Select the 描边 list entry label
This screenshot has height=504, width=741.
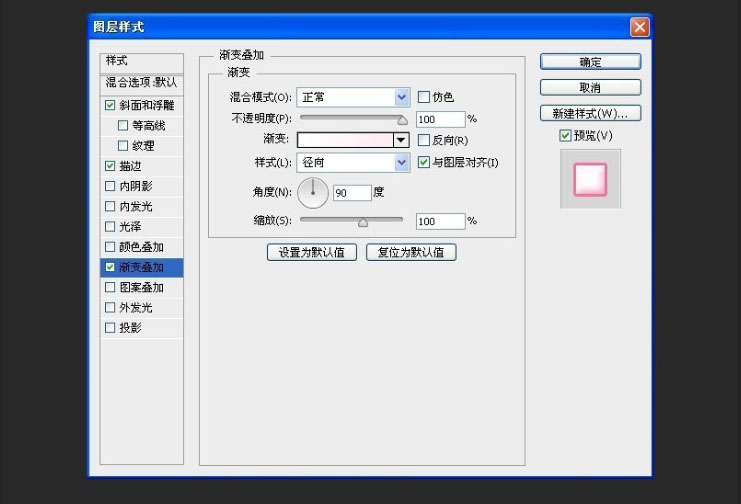[130, 166]
